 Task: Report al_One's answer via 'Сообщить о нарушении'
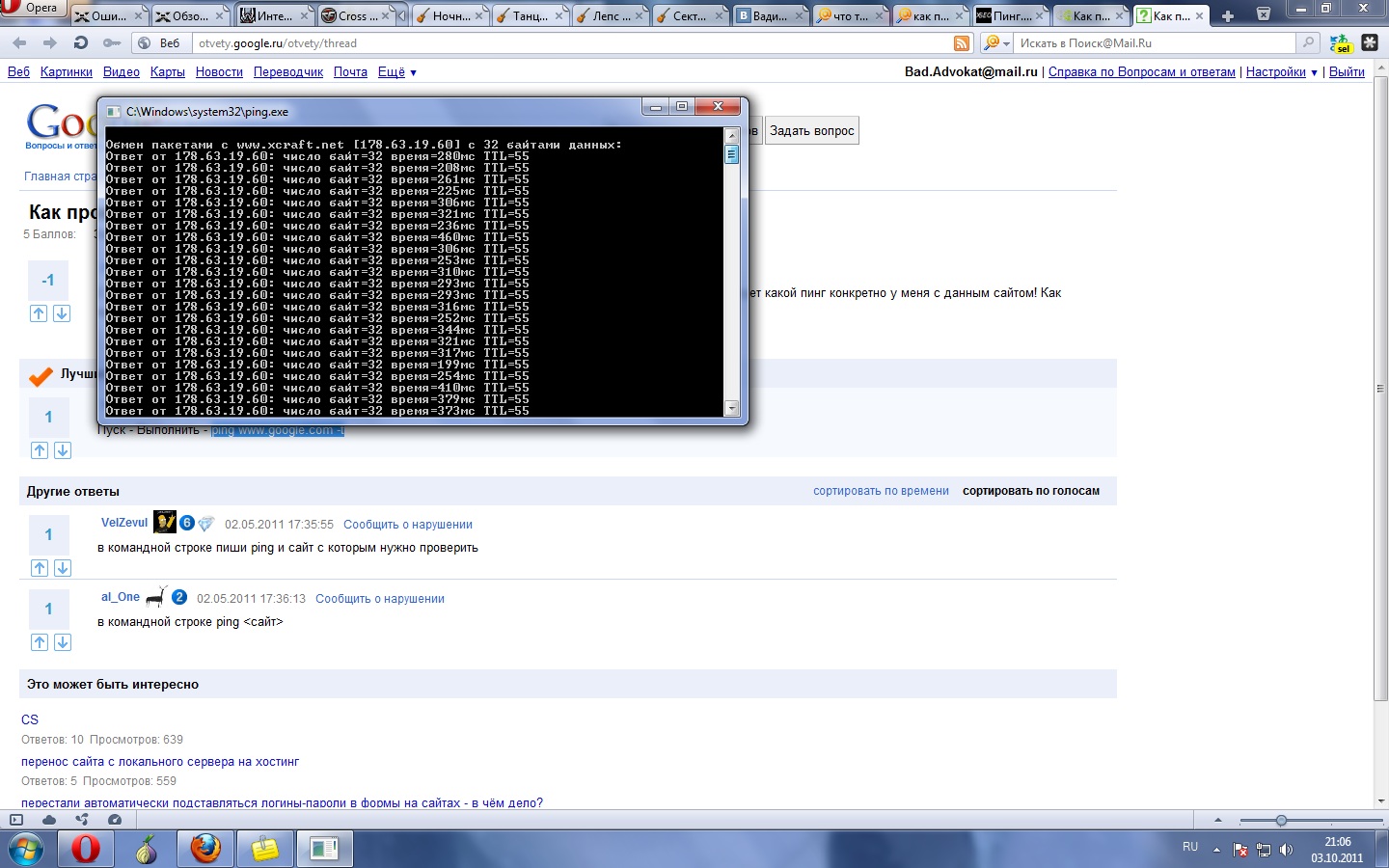[380, 599]
